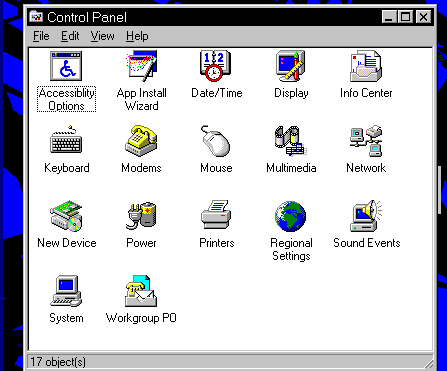This screenshot has width=447, height=371.
Task: Select the System computer icon
Action: (66, 291)
